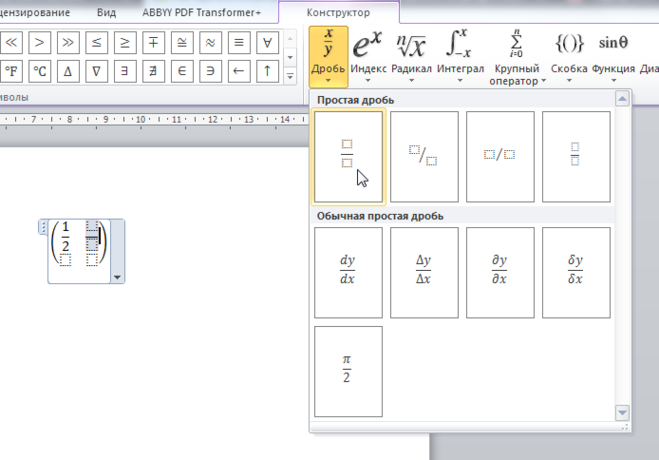659x460 pixels.
Task: Insert the increment delta symbol
Action: click(68, 71)
